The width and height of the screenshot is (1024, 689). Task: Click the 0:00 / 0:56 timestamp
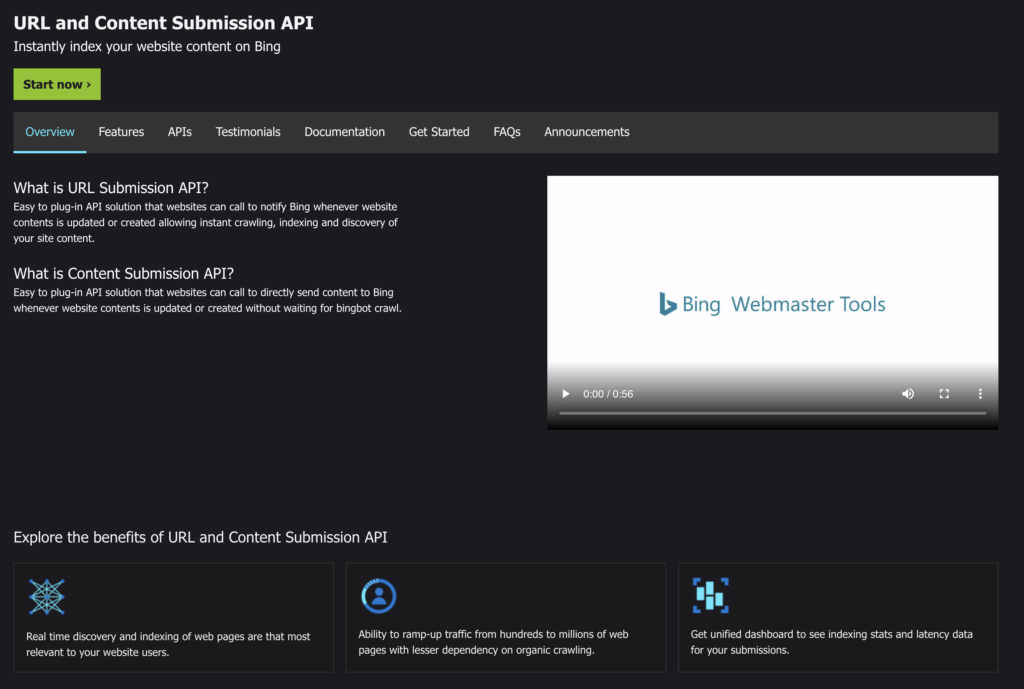[608, 394]
